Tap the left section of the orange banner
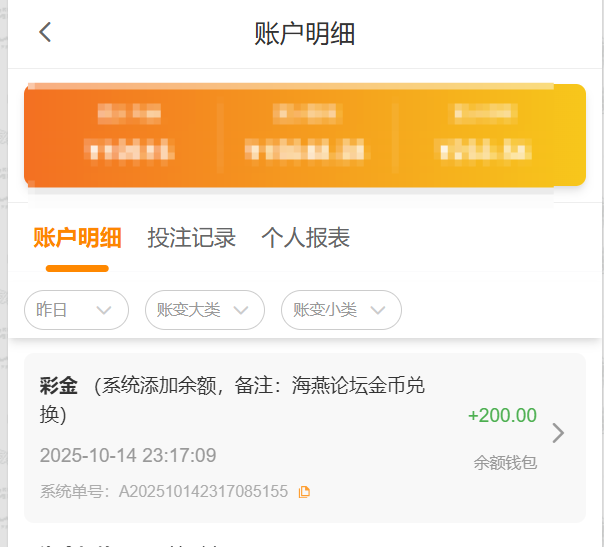 [130, 135]
